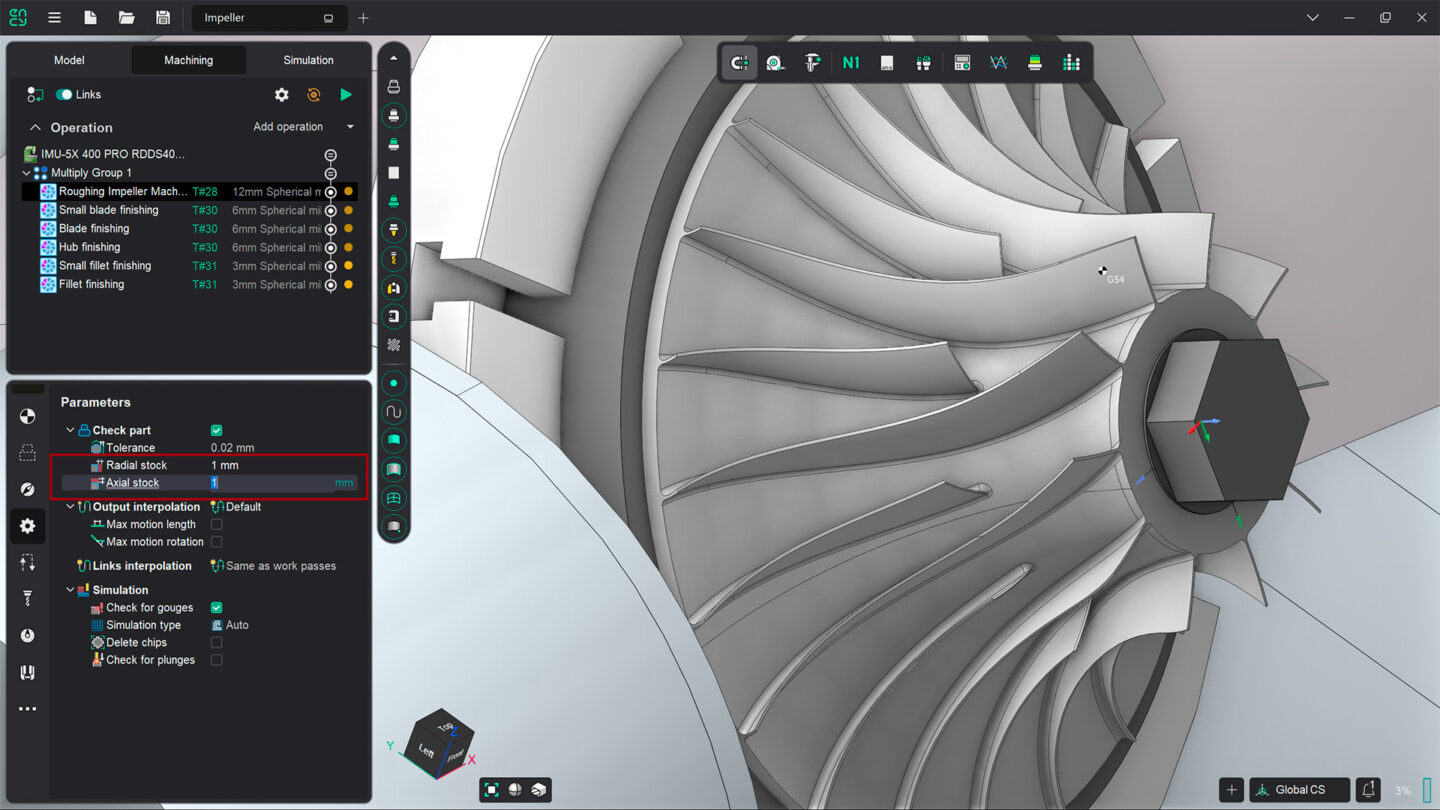Select the magnet snapping tool in top toolbar
This screenshot has width=1440, height=810.
pos(740,62)
